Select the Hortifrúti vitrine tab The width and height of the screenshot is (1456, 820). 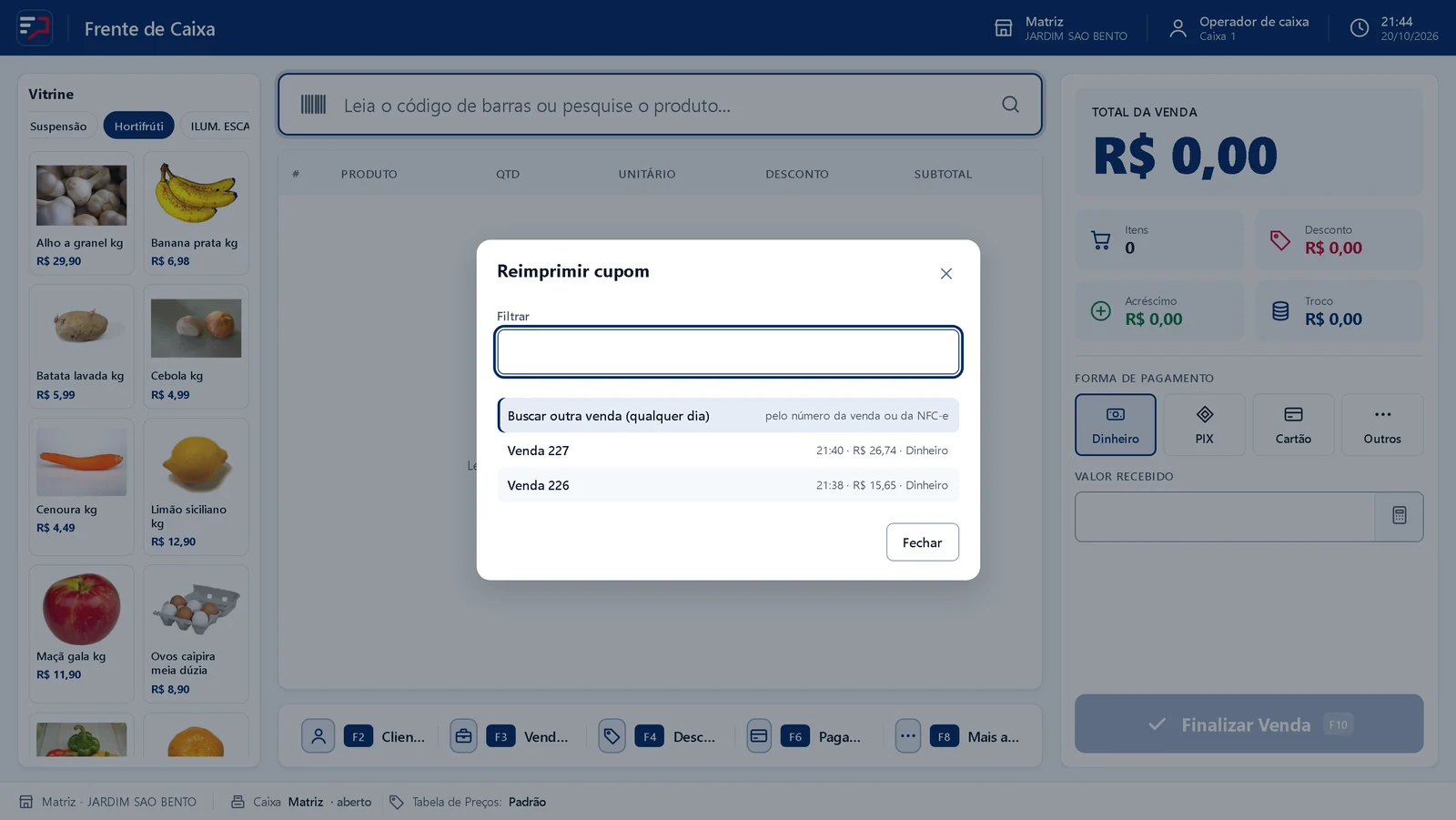point(138,127)
